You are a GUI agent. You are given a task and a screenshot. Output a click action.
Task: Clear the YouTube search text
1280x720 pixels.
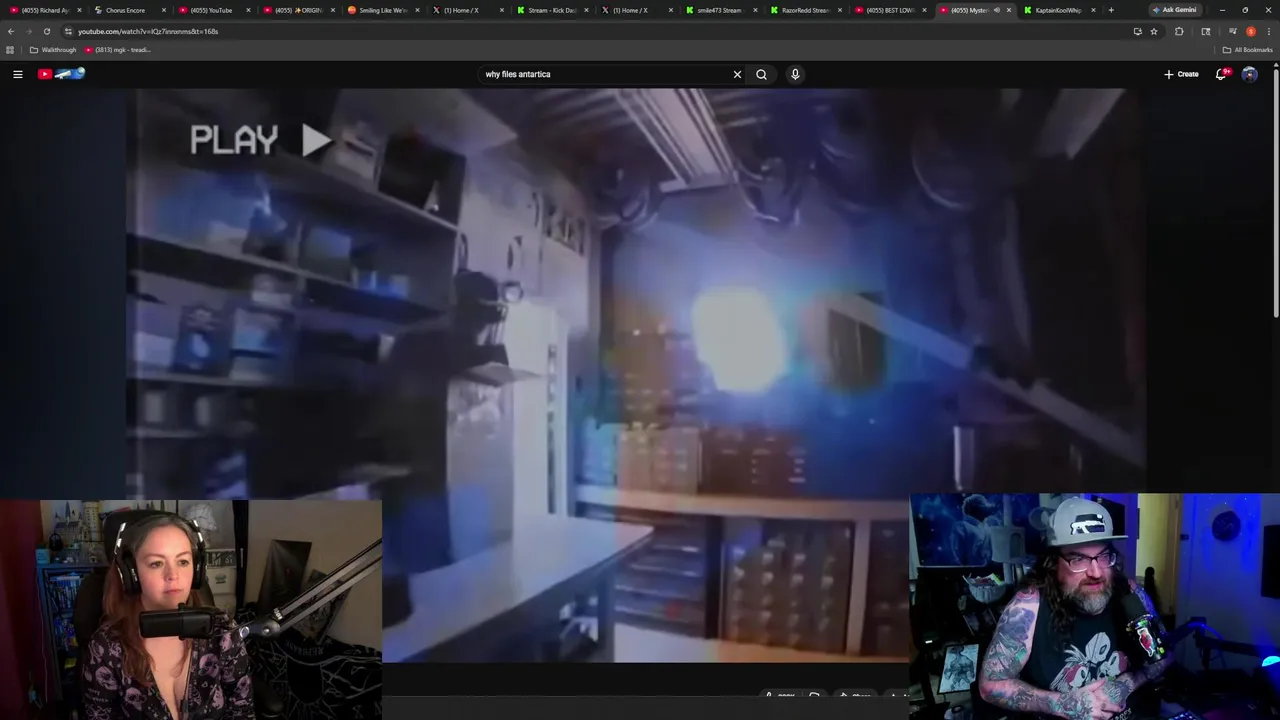[x=737, y=74]
